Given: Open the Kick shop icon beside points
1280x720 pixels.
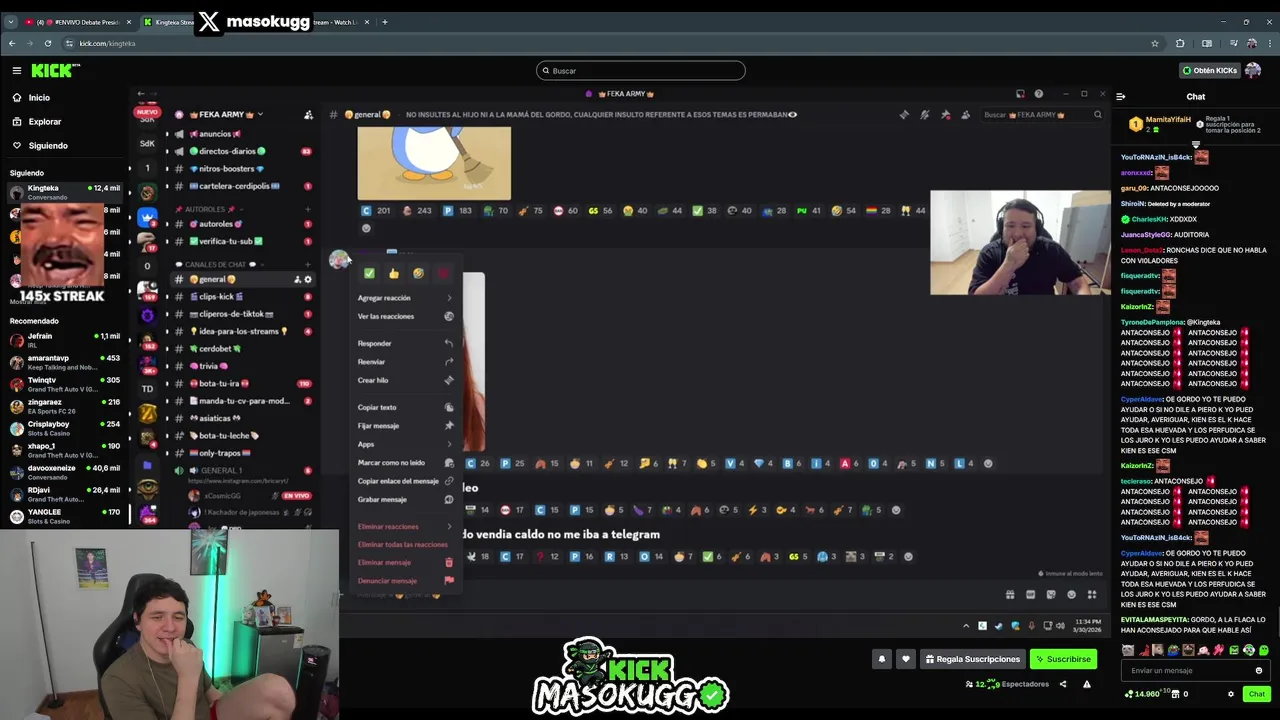Looking at the screenshot, I should [x=1175, y=694].
